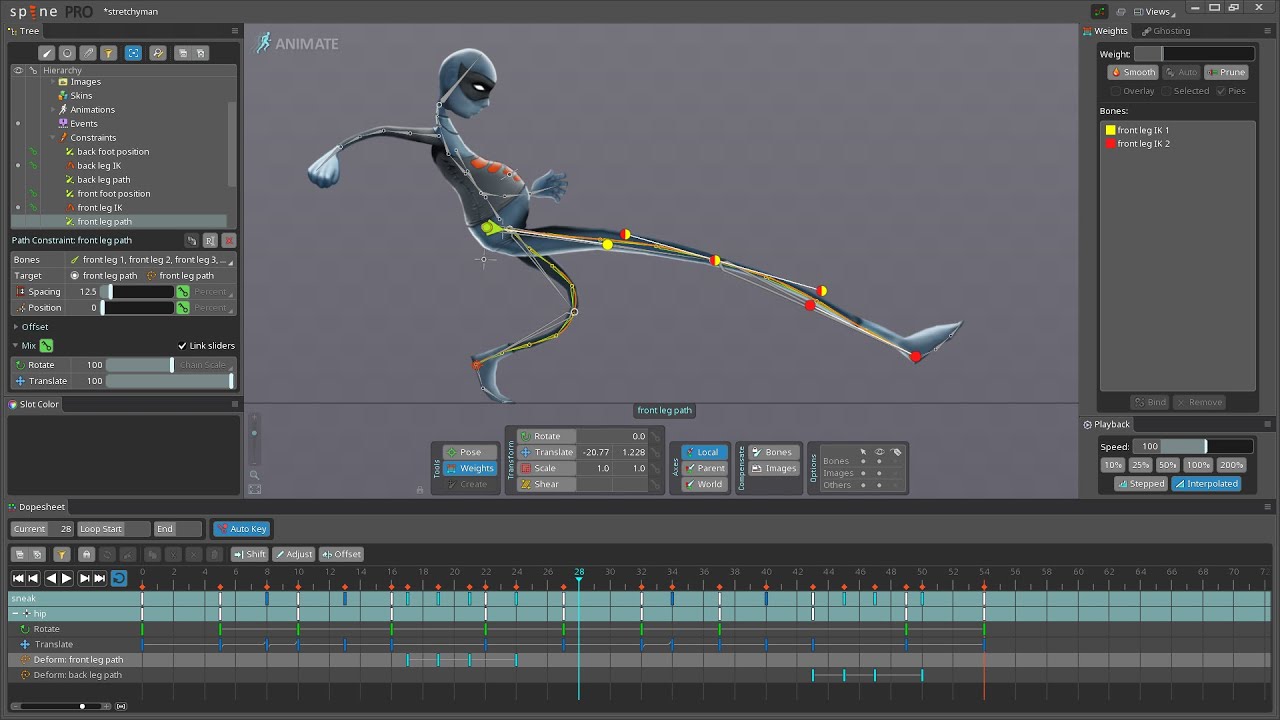Delete the front leg path constraint
Viewport: 1280px width, 720px height.
[x=229, y=241]
